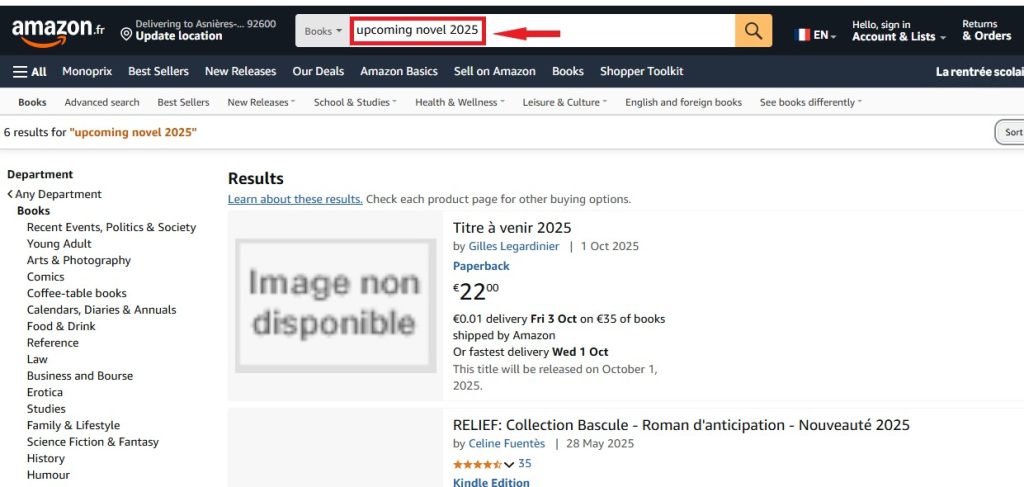Expand School & Studies dropdown
The image size is (1024, 487).
355,102
